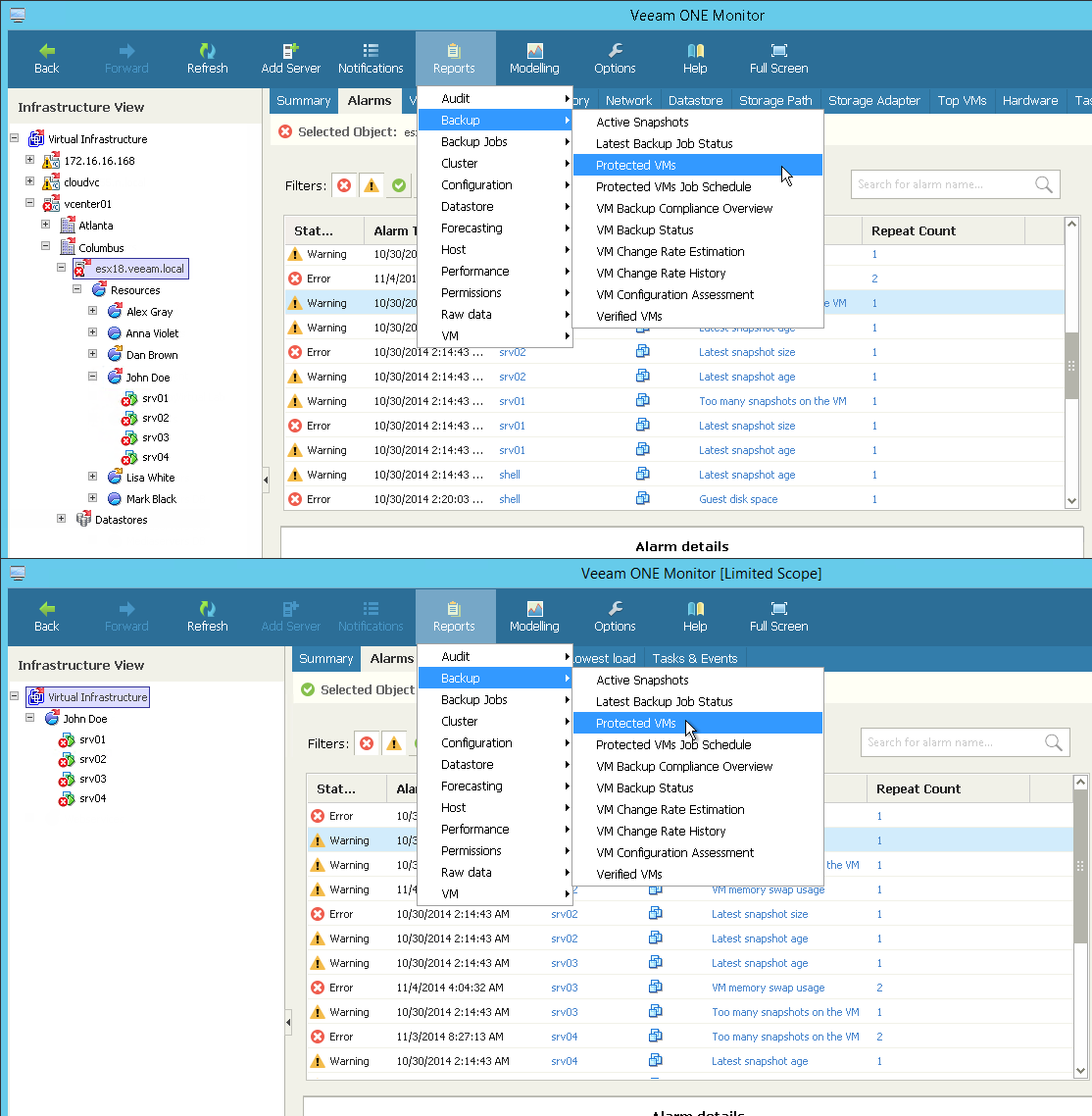Collapse the Columbus tree node
The image size is (1092, 1116).
45,246
